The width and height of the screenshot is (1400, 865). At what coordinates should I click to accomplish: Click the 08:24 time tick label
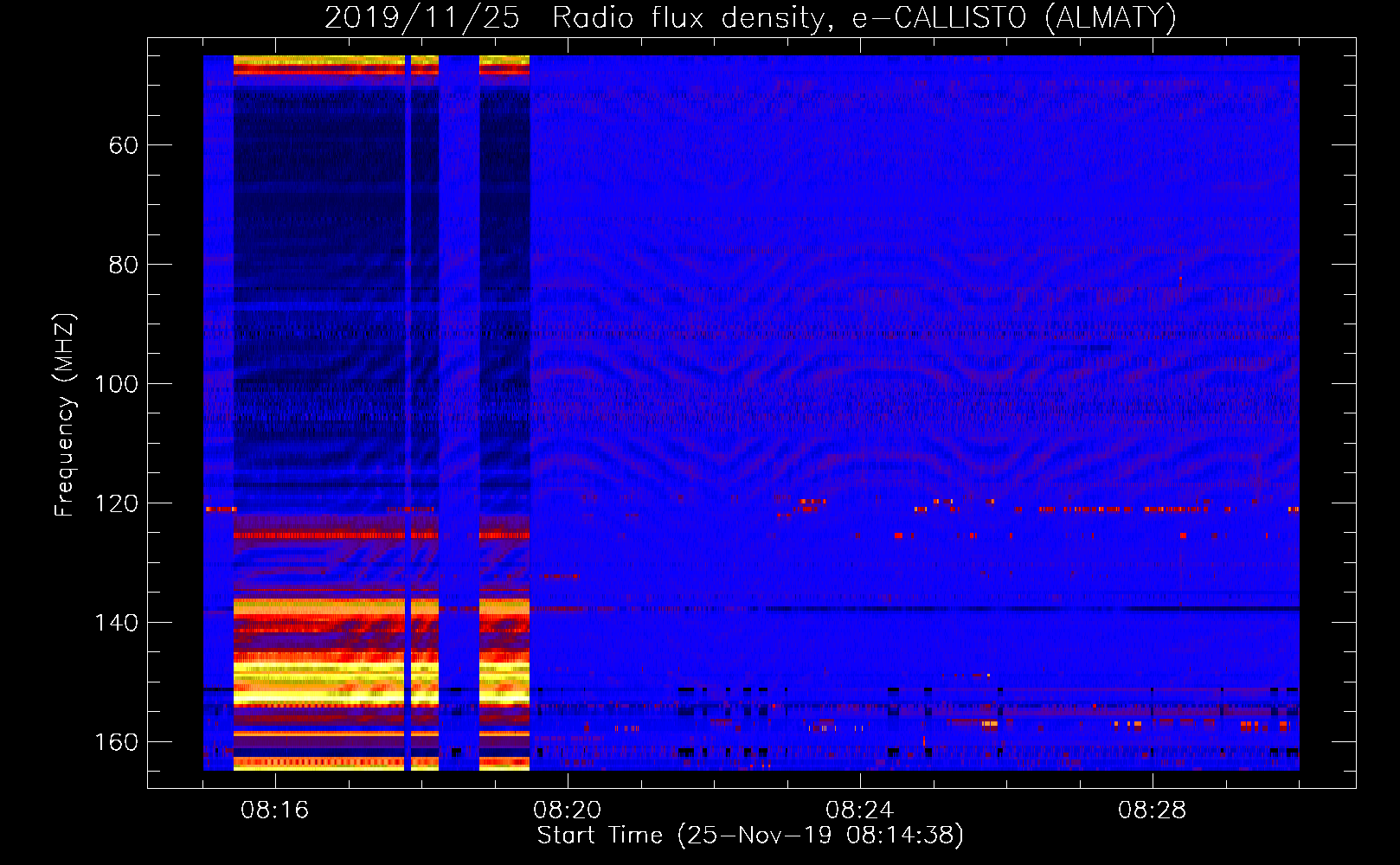click(860, 811)
